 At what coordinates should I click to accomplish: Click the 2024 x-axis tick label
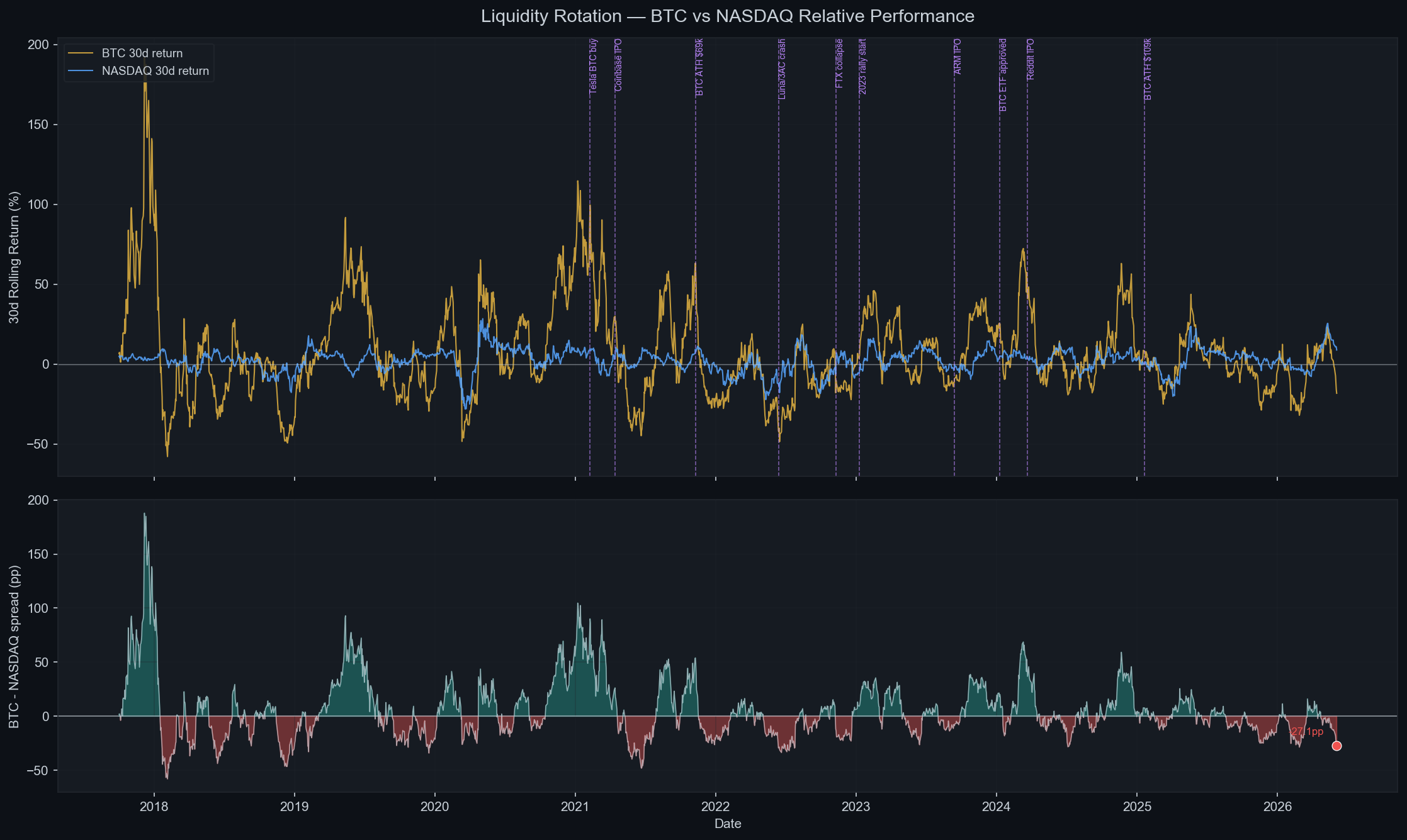point(996,807)
